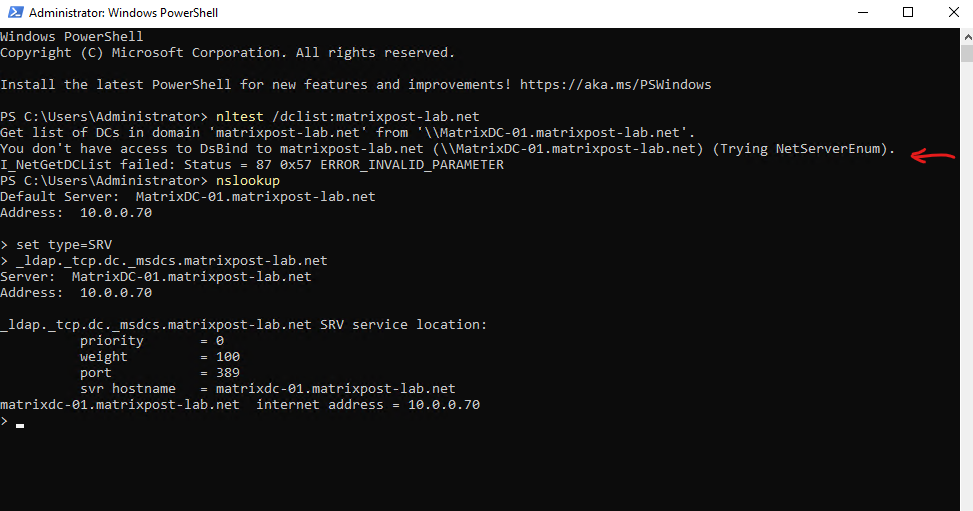Open the https://aka.ms/PSWindows link
The height and width of the screenshot is (511, 973).
pos(616,84)
